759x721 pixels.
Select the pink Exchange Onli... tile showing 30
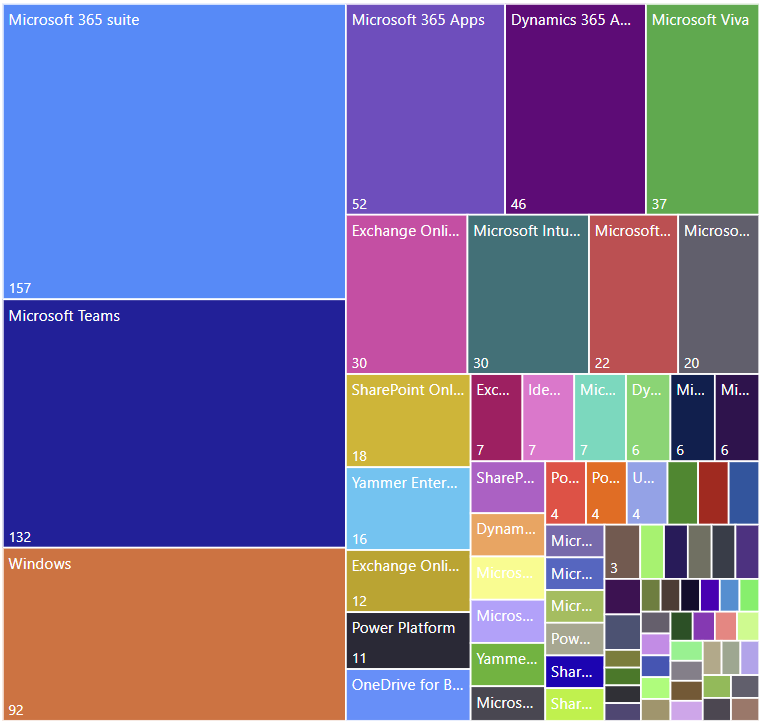tap(406, 294)
